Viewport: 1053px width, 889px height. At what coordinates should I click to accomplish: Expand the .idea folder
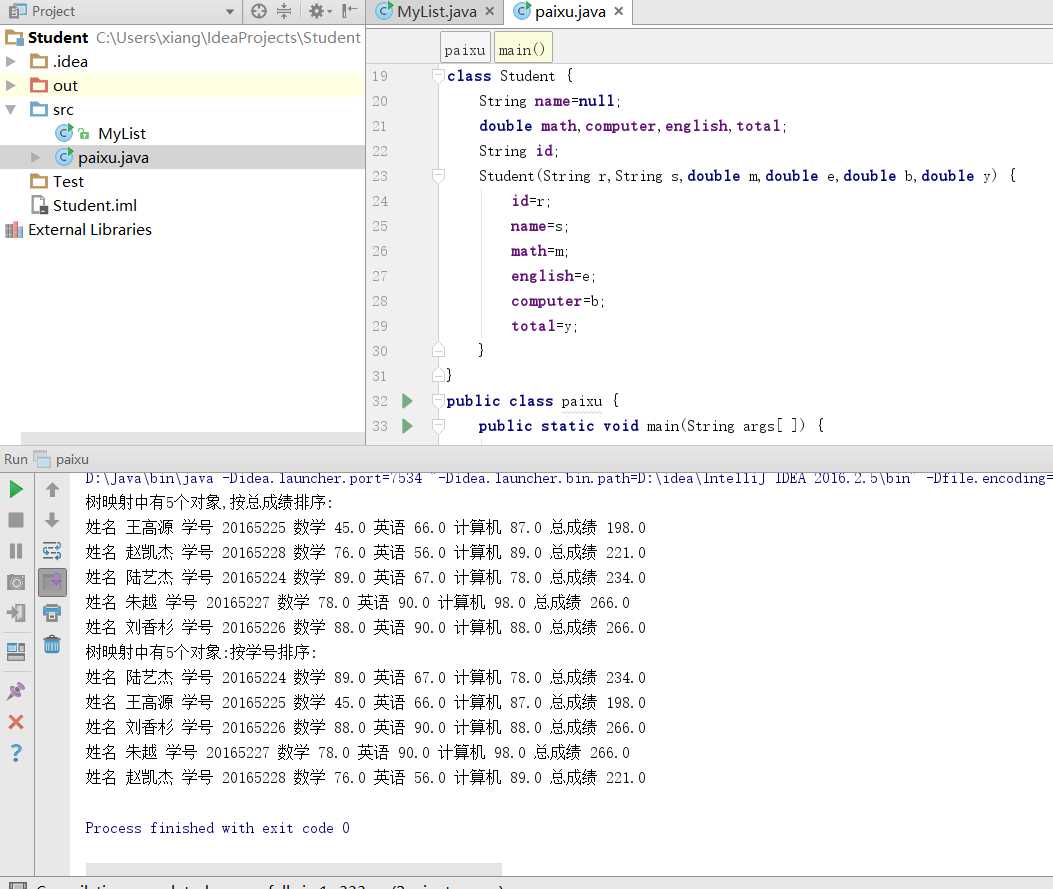pos(11,62)
